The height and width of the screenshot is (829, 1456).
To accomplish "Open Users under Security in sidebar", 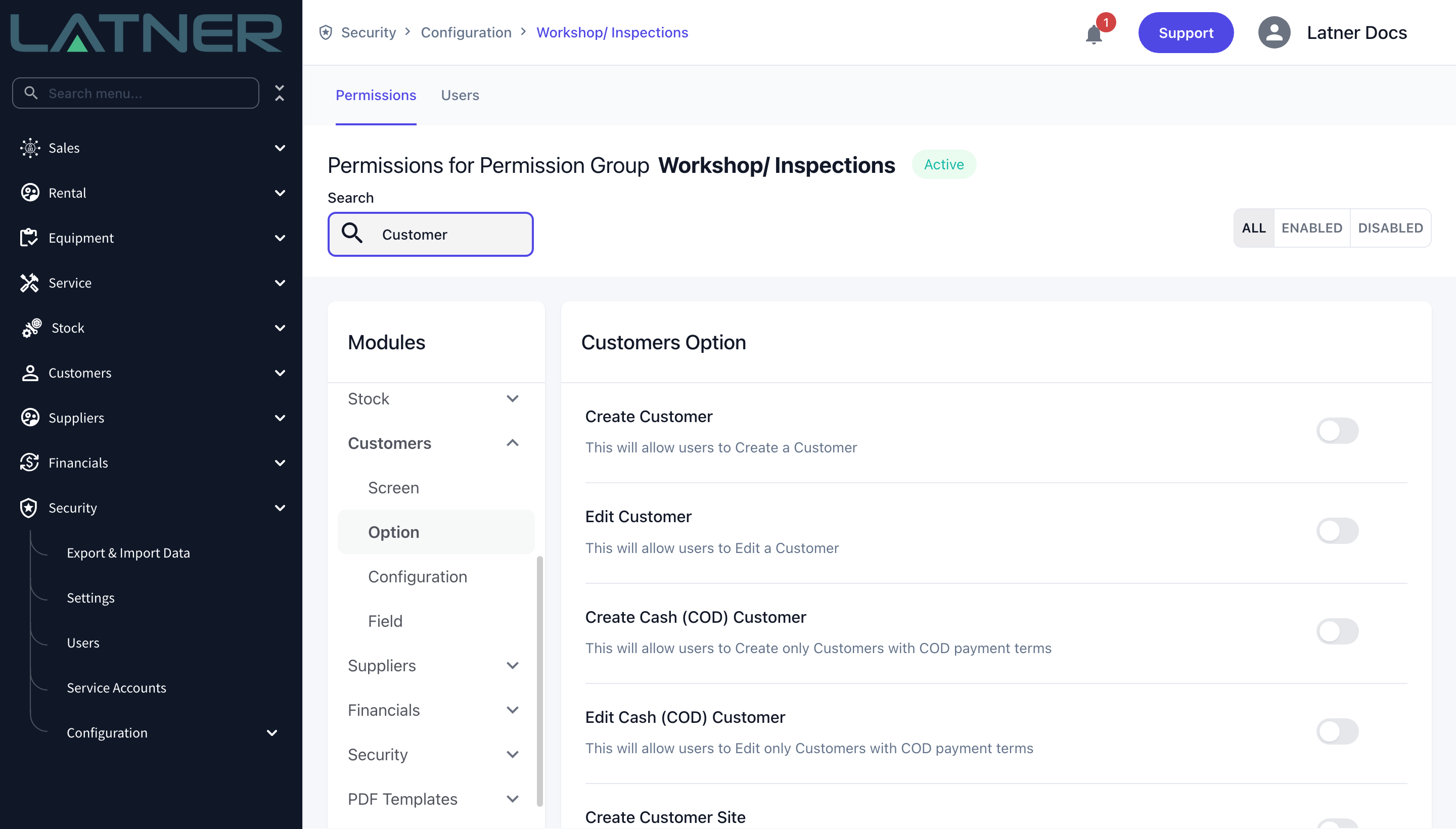I will coord(83,643).
